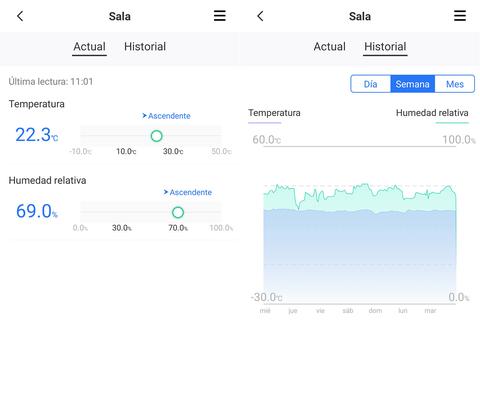
Task: Switch to Historial tab on left screen
Action: (x=145, y=47)
